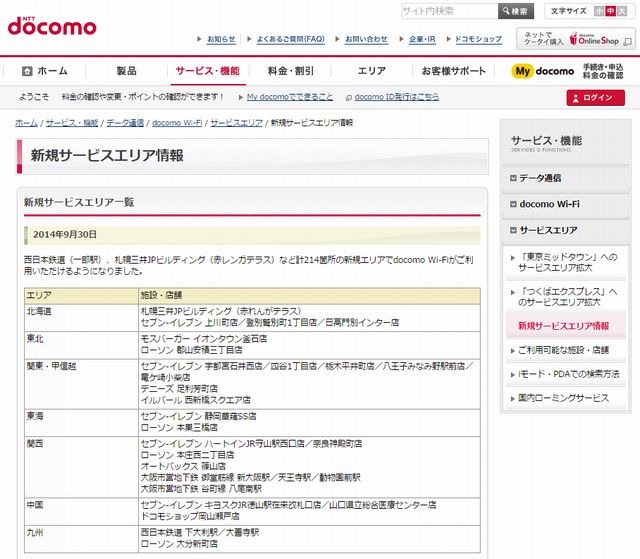Click the ローソン 大分新町店 entry

click(179, 543)
